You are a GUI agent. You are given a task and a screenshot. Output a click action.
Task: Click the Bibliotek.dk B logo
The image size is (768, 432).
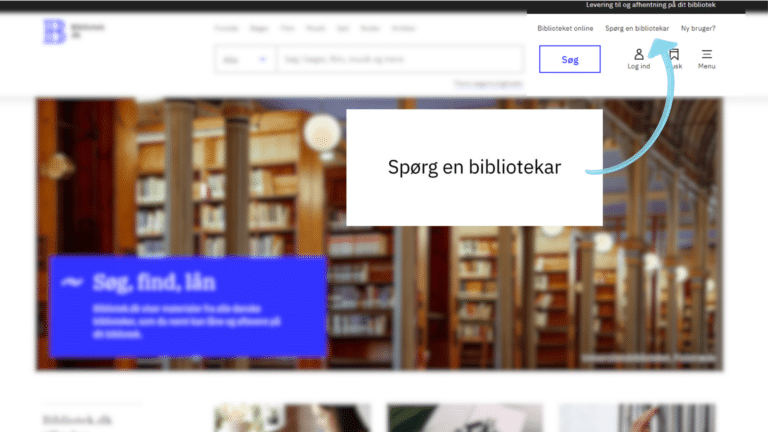[54, 31]
